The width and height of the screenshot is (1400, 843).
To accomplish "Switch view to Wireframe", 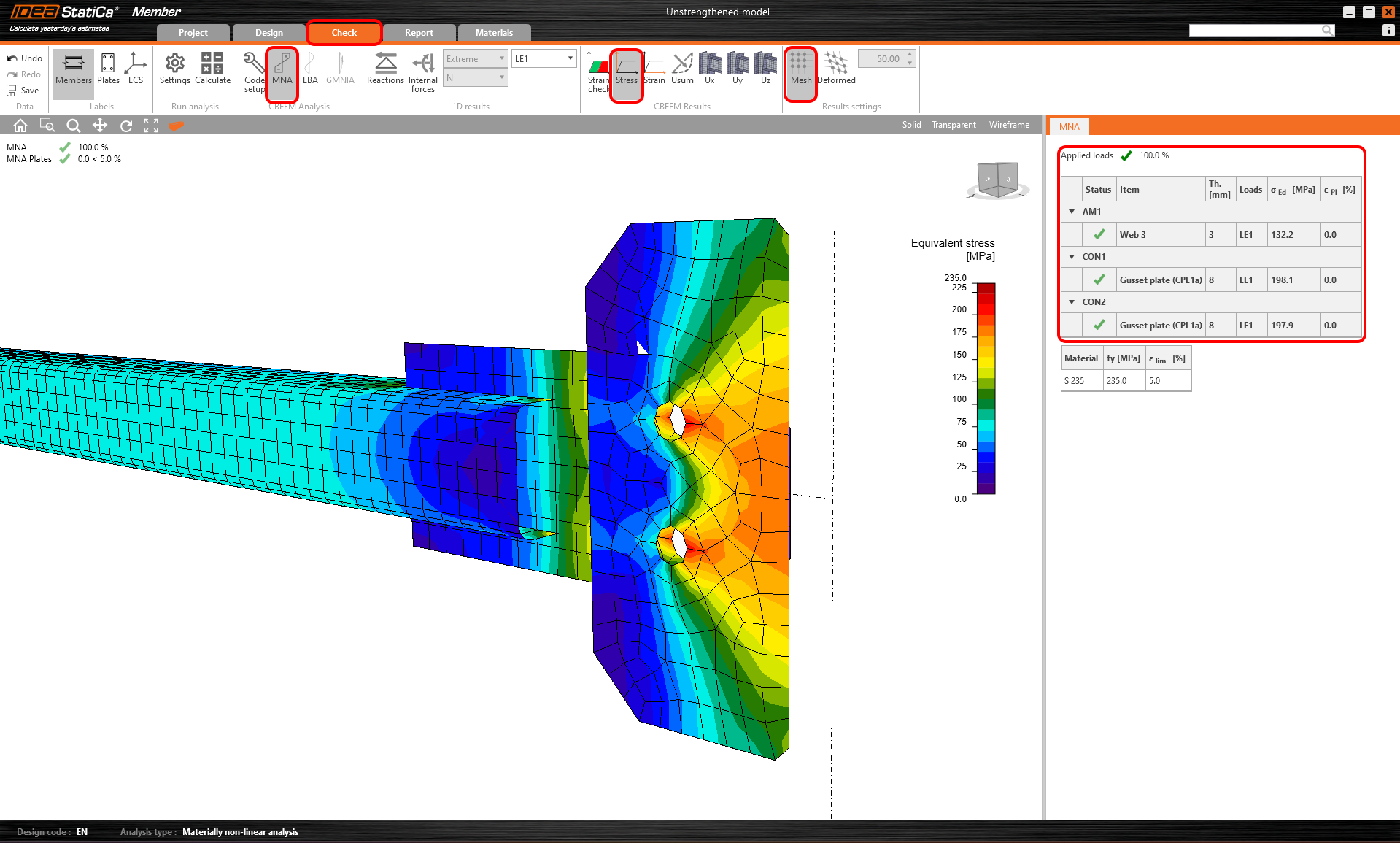I will pyautogui.click(x=1009, y=125).
